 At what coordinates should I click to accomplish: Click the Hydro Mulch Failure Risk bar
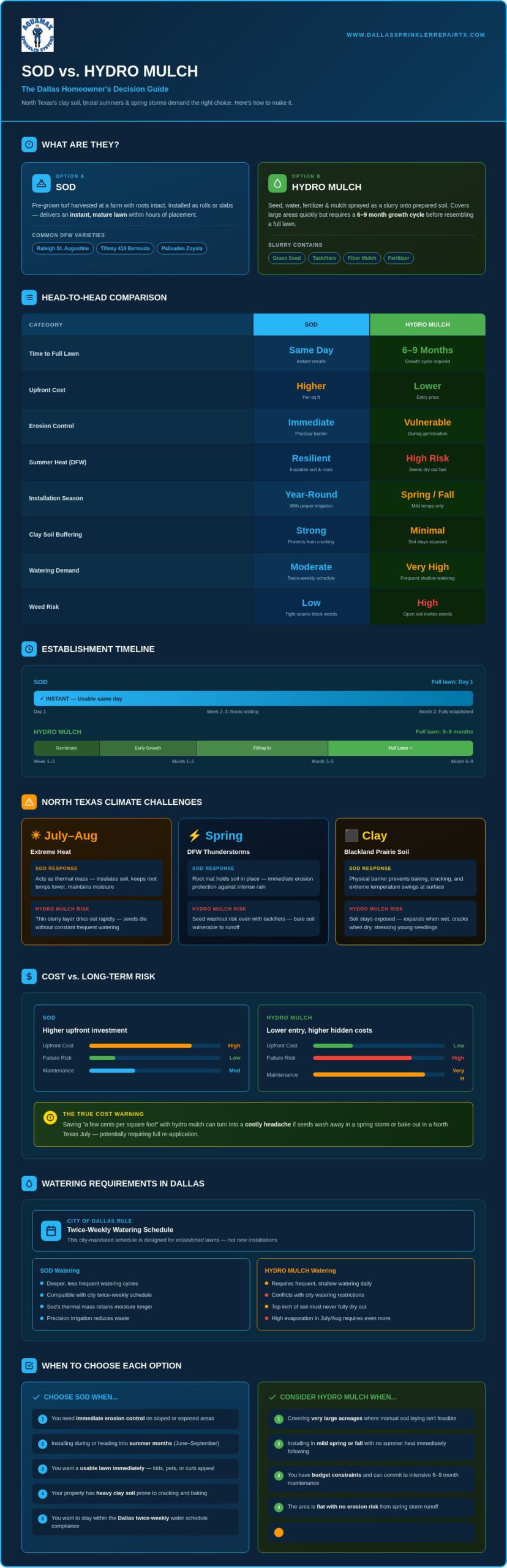click(x=378, y=1058)
